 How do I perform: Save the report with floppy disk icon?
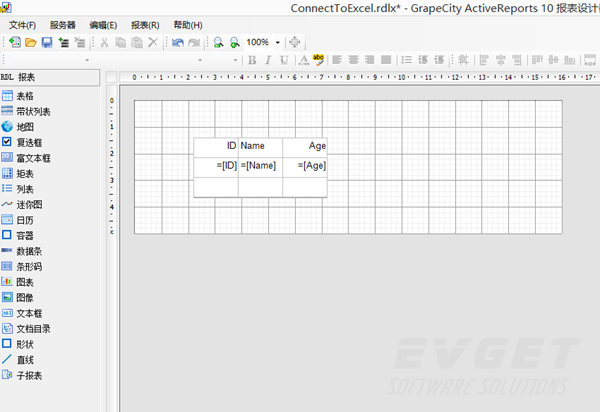(x=47, y=42)
